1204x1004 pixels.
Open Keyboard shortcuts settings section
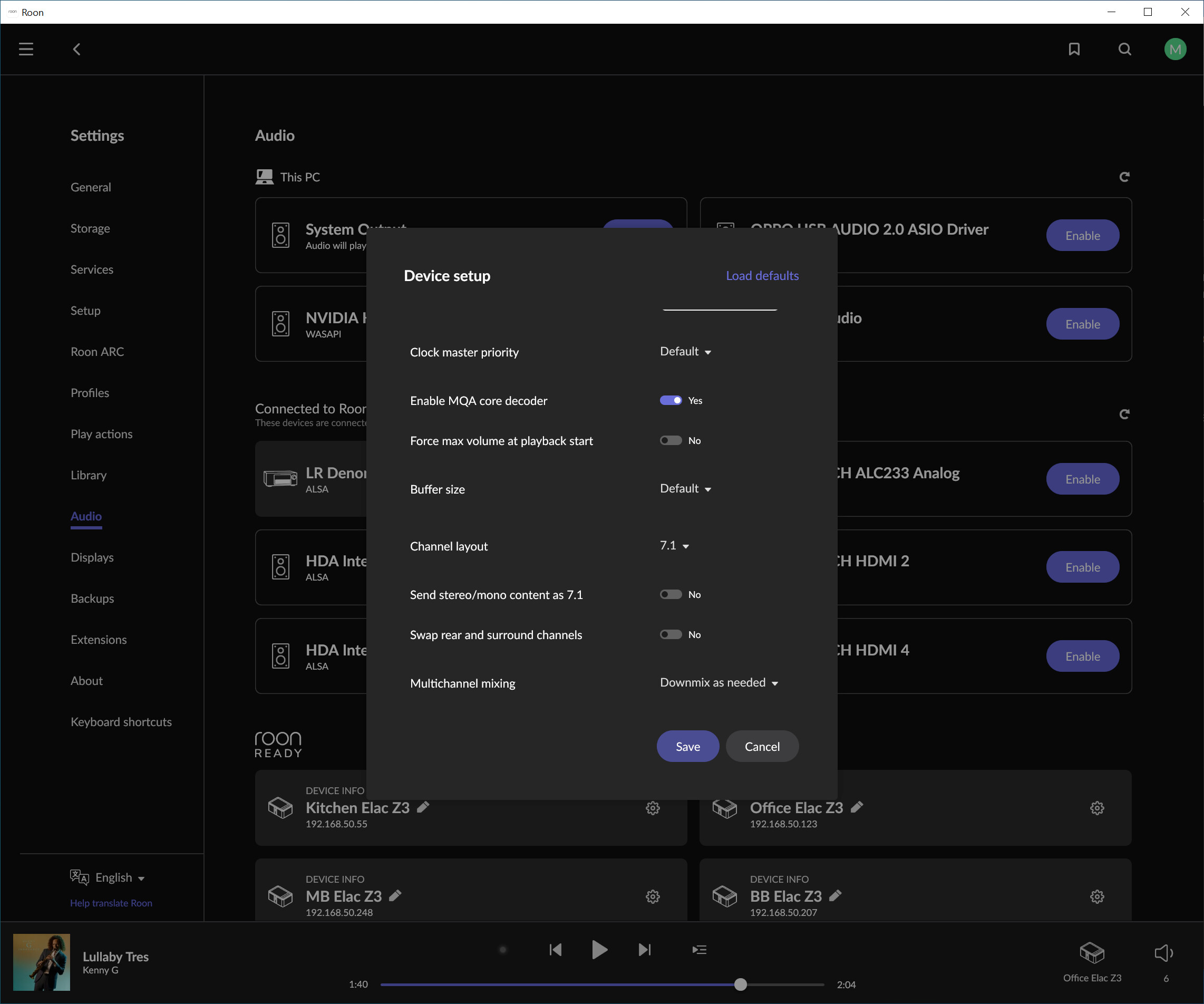pos(121,722)
